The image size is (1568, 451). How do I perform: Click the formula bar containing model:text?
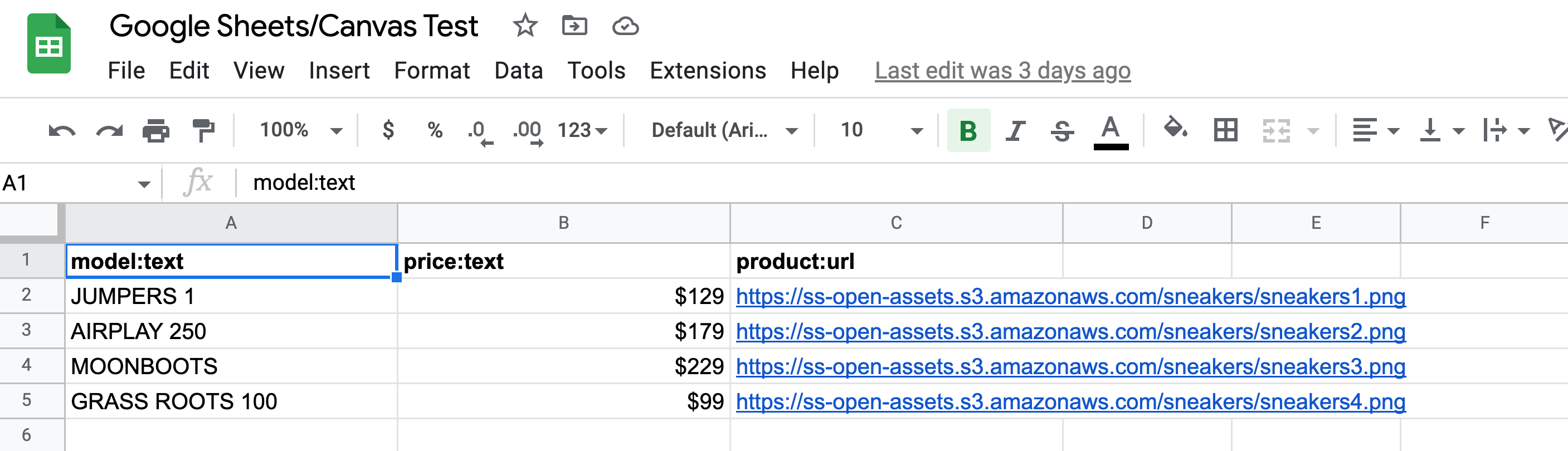point(901,183)
